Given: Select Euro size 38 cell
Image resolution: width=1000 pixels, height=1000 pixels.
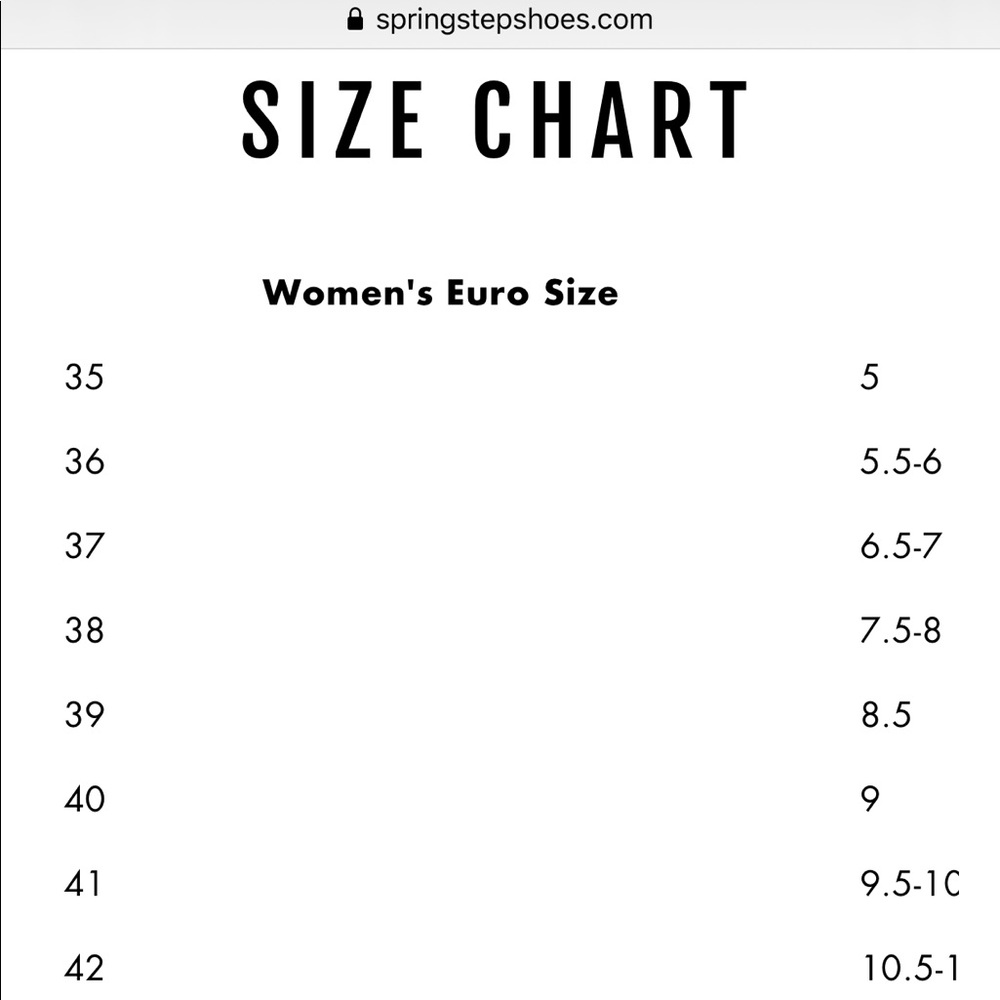Looking at the screenshot, I should (84, 631).
